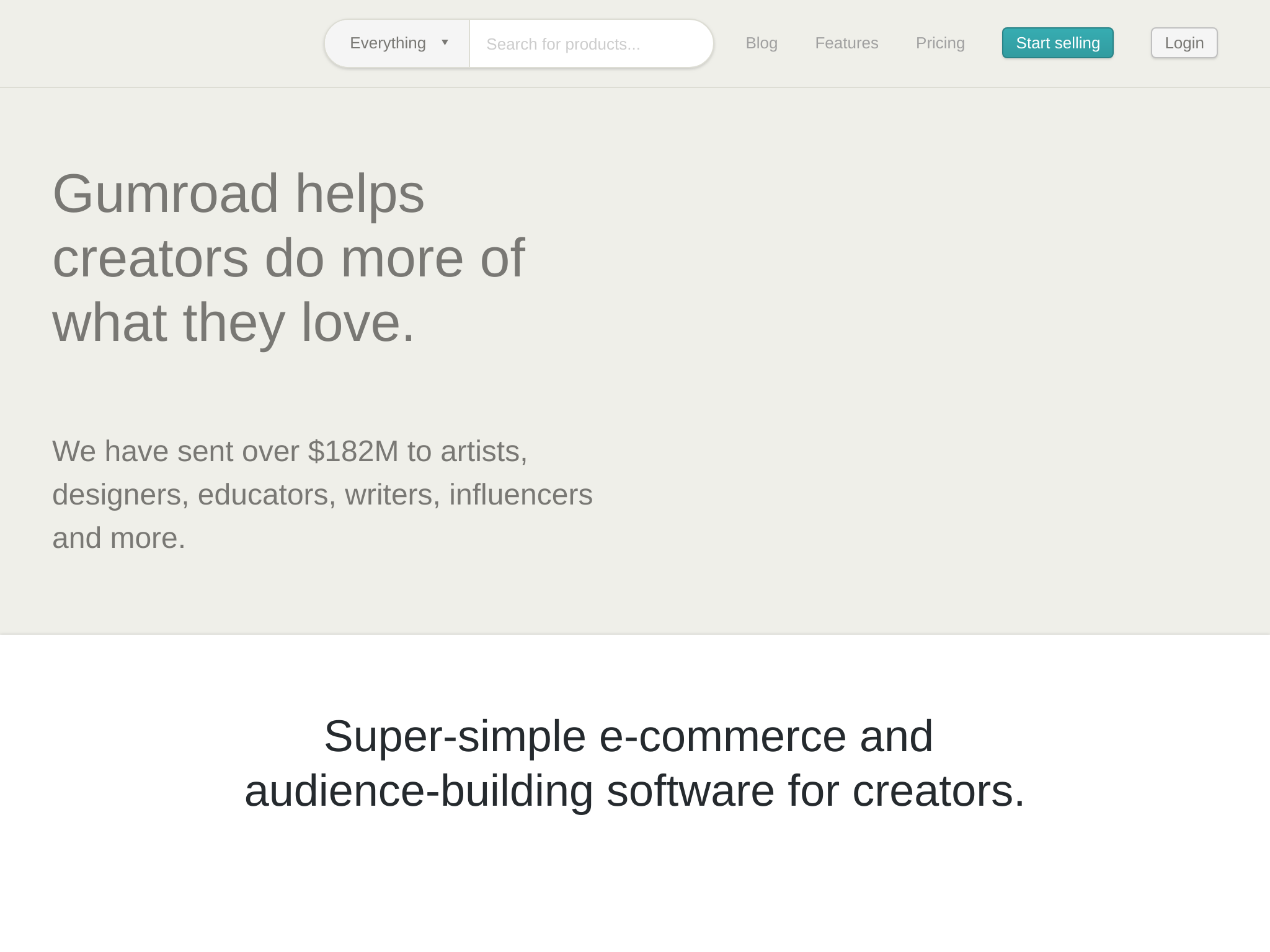Click the 'what they love.' headline line

pos(233,323)
